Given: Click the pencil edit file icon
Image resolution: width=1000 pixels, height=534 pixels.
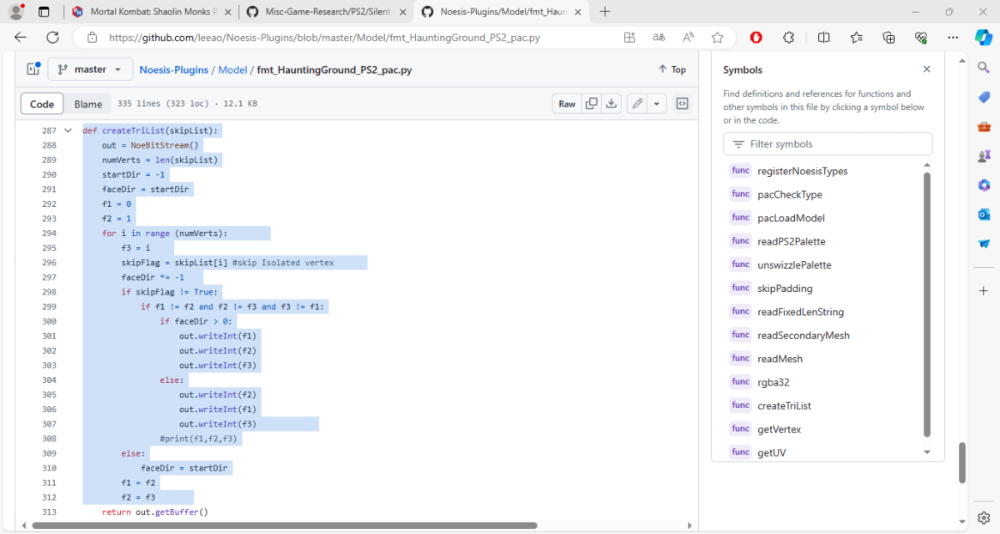Looking at the screenshot, I should (636, 104).
